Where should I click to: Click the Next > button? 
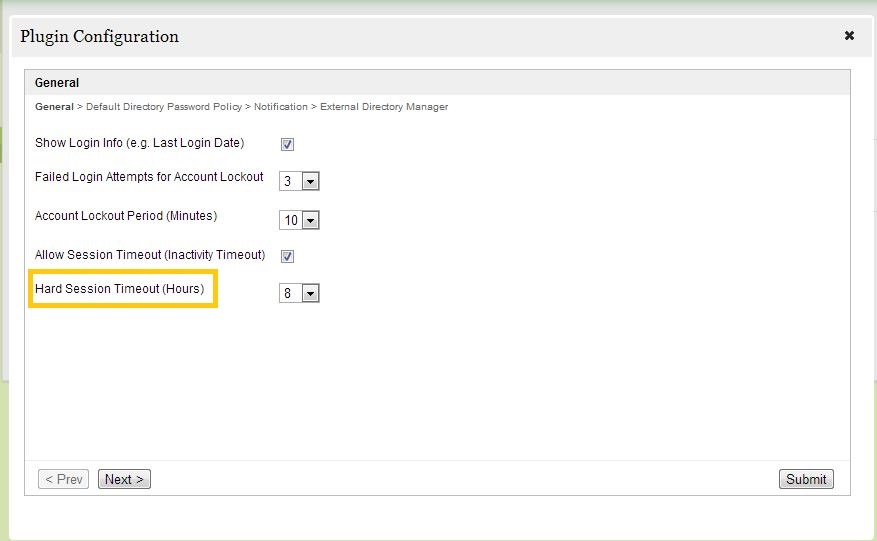(x=124, y=479)
